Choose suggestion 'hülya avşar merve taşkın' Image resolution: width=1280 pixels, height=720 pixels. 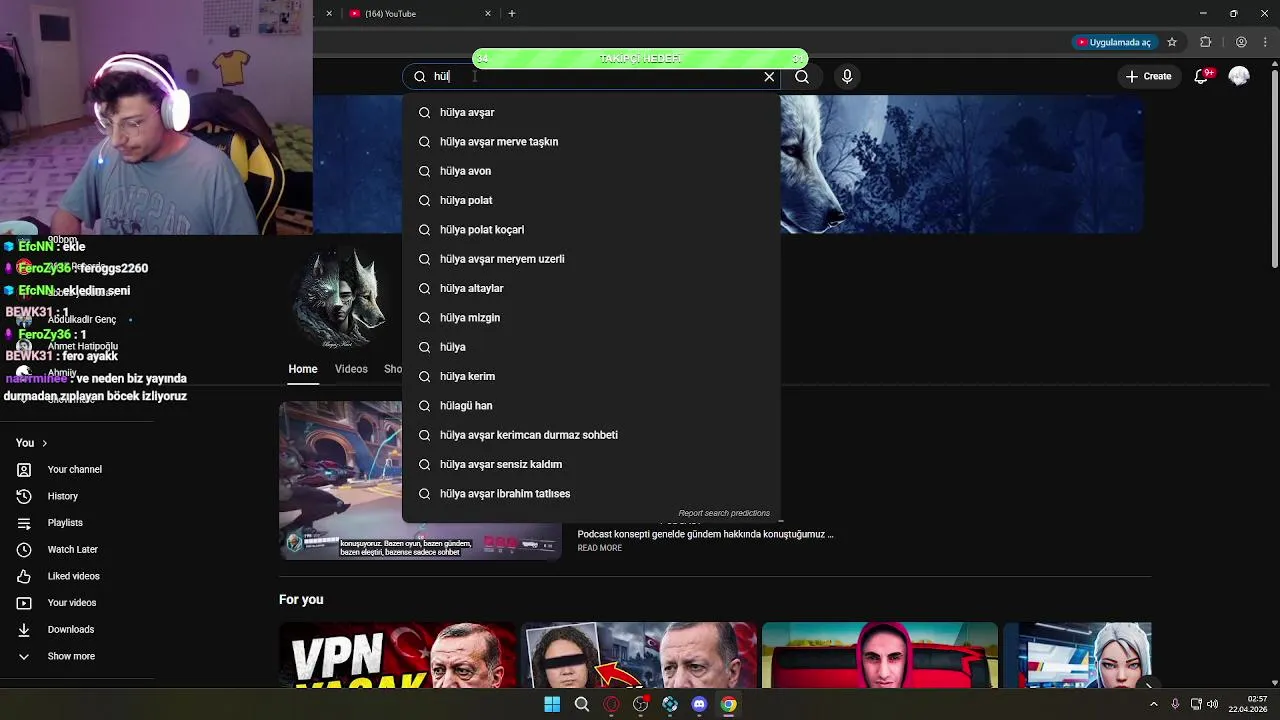coord(591,142)
